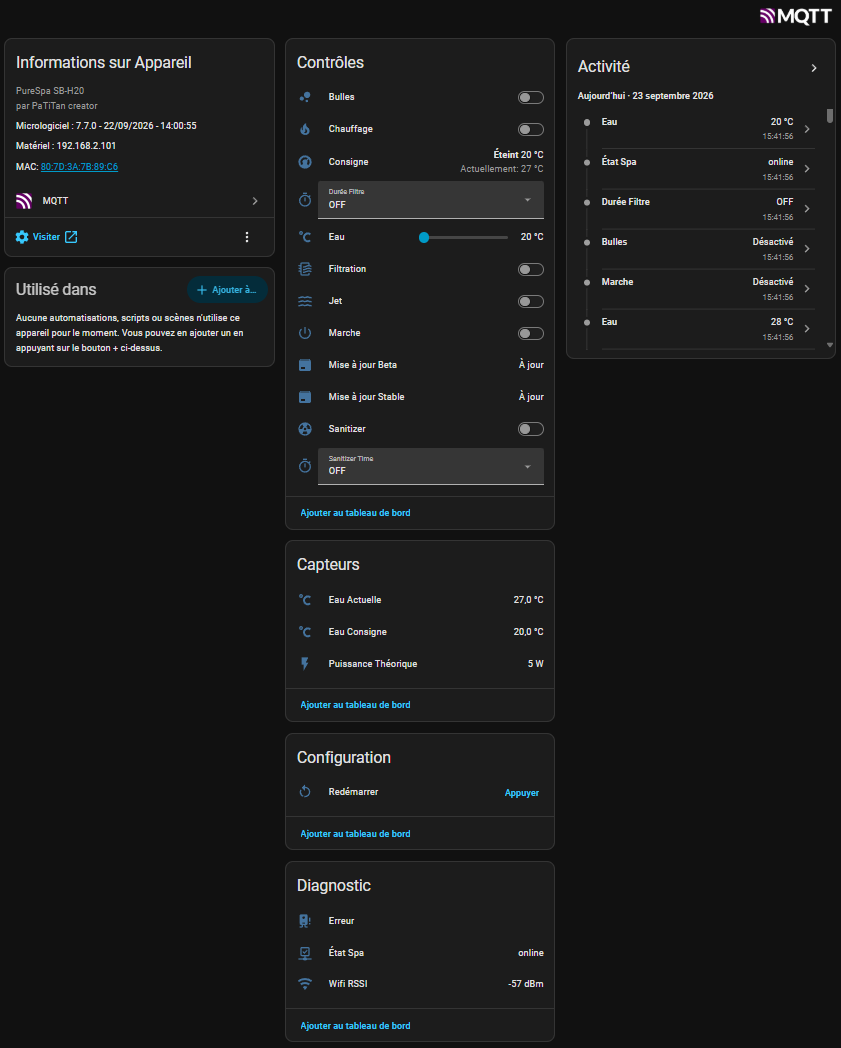The height and width of the screenshot is (1048, 841).
Task: Click the Filtration icon
Action: [305, 269]
